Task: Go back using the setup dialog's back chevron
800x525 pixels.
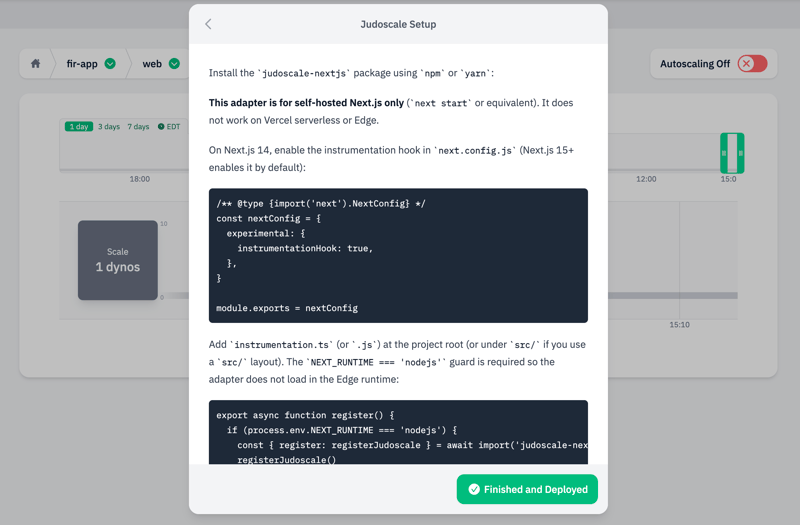Action: (x=208, y=24)
